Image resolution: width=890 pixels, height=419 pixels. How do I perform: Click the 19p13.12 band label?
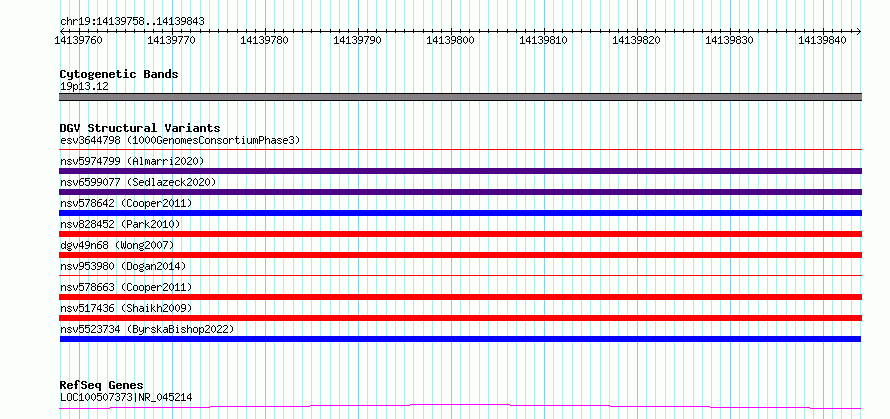click(84, 86)
